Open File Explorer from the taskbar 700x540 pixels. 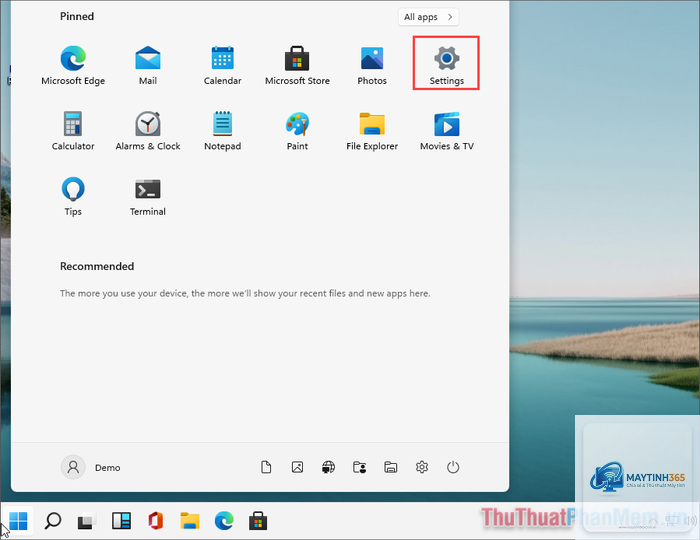coord(190,521)
